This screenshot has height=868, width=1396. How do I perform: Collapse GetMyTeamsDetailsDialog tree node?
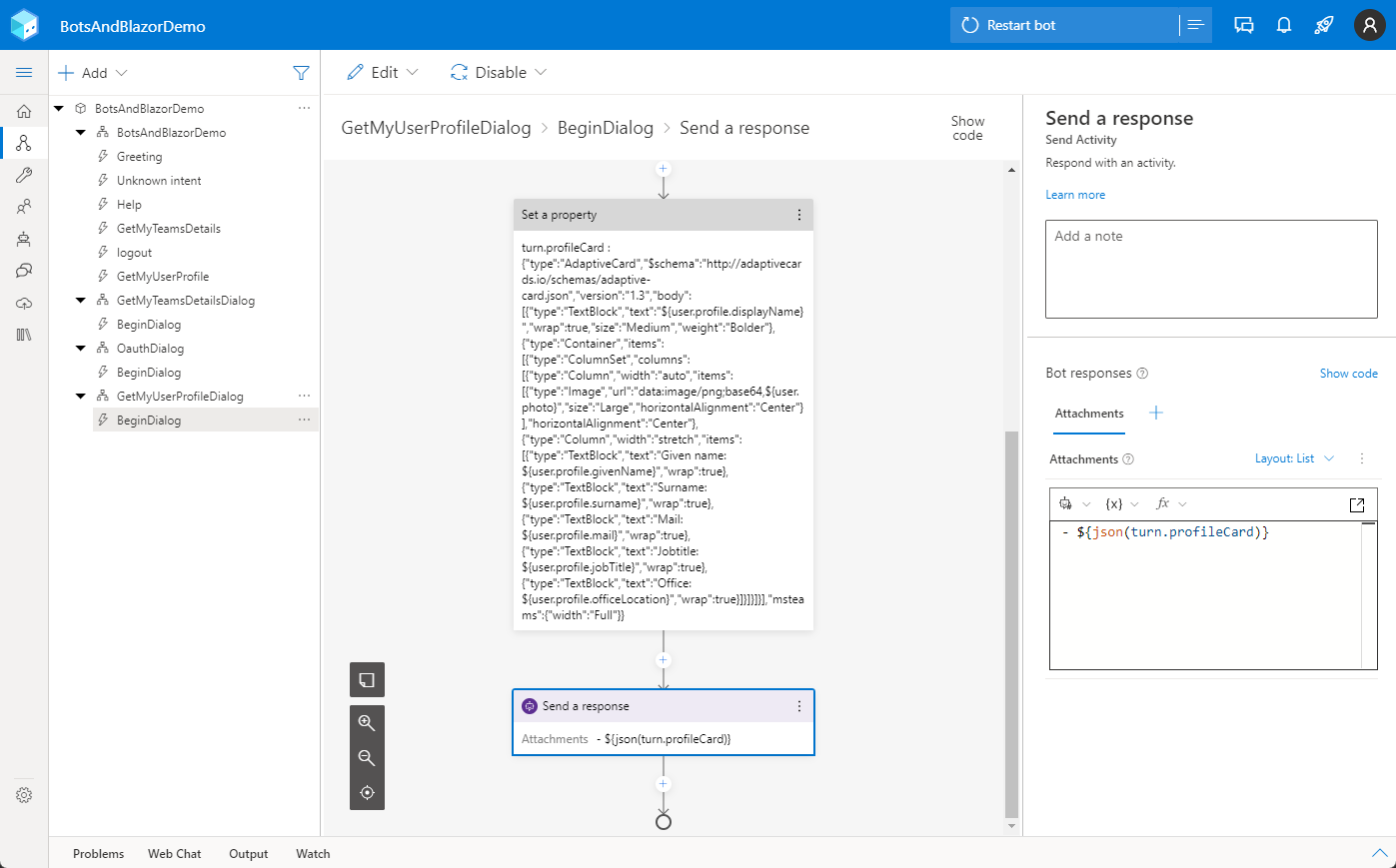(81, 300)
